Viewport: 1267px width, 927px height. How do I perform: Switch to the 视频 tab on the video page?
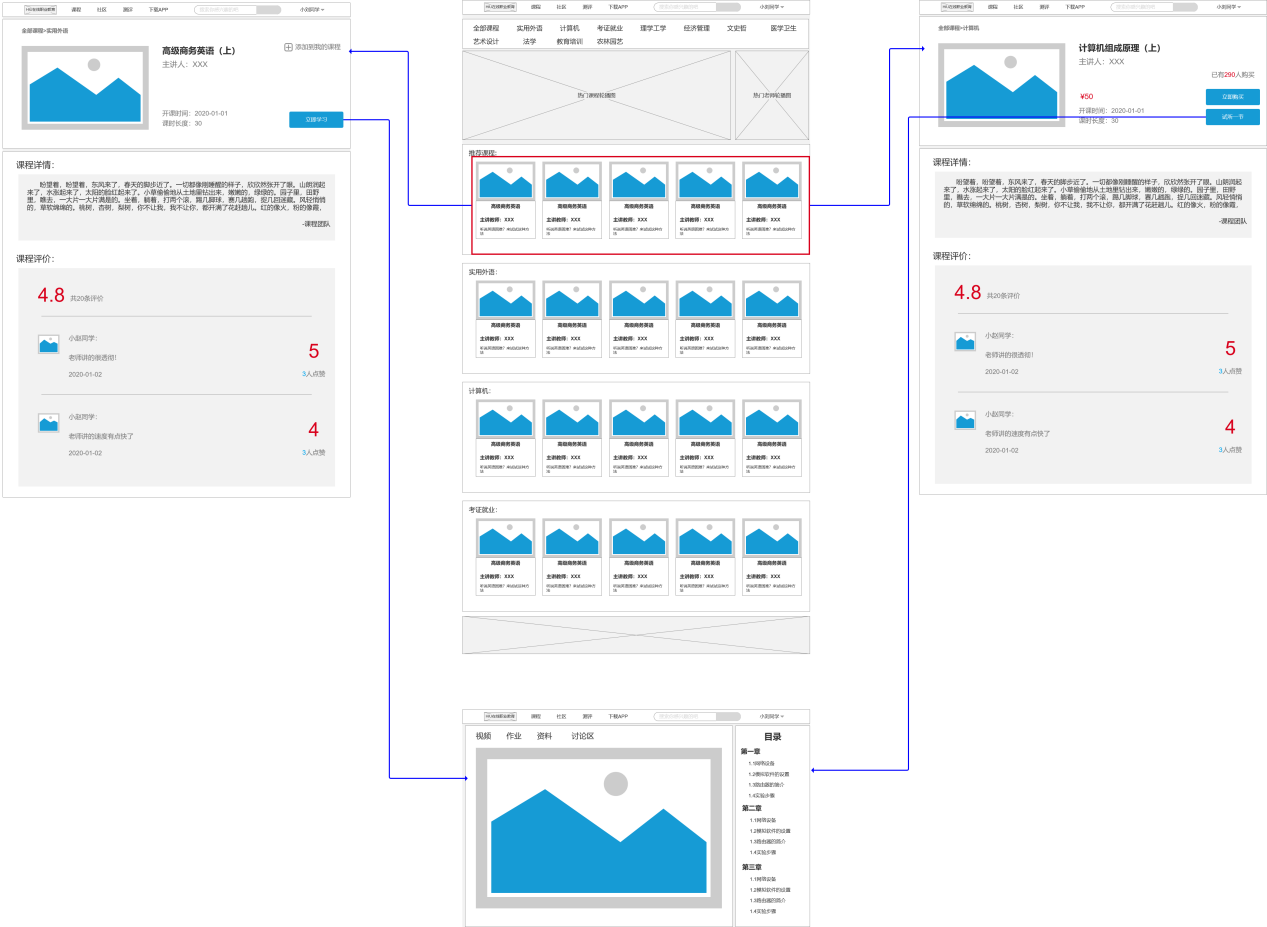[483, 736]
